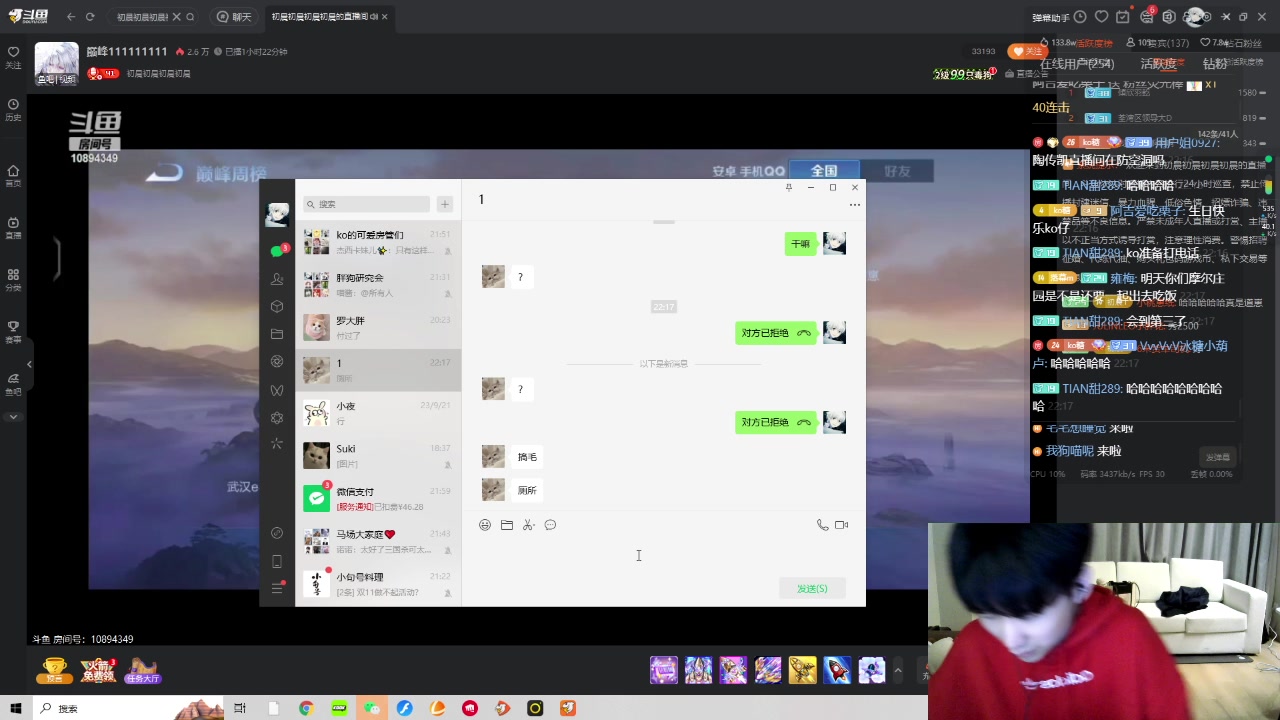Screen dimensions: 1280x720
Task: Open 历史 history in Douyu sidebar
Action: pos(13,110)
